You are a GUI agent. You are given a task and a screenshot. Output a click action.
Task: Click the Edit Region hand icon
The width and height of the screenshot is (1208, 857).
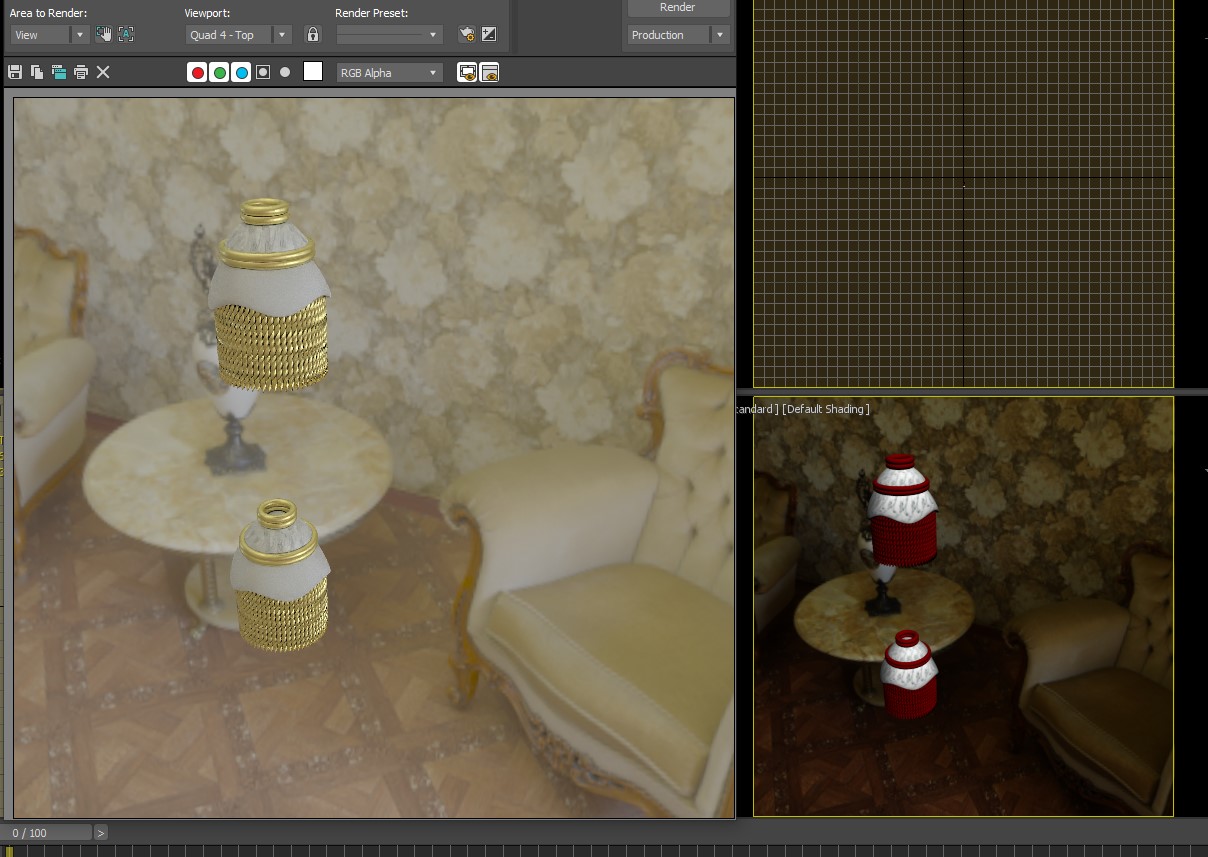(x=104, y=35)
